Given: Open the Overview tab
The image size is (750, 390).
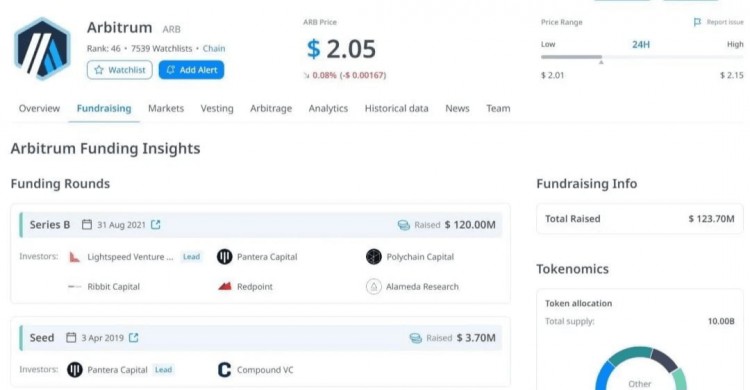Looking at the screenshot, I should (x=39, y=109).
